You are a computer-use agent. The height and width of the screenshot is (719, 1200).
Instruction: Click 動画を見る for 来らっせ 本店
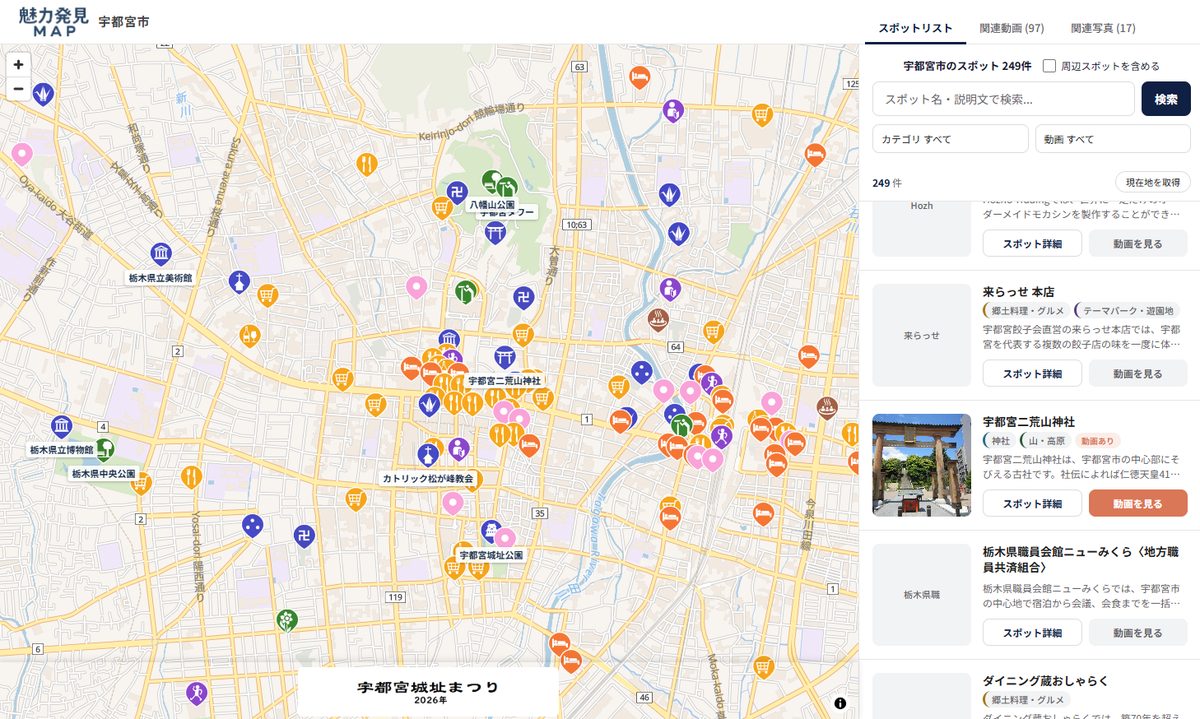[1138, 373]
